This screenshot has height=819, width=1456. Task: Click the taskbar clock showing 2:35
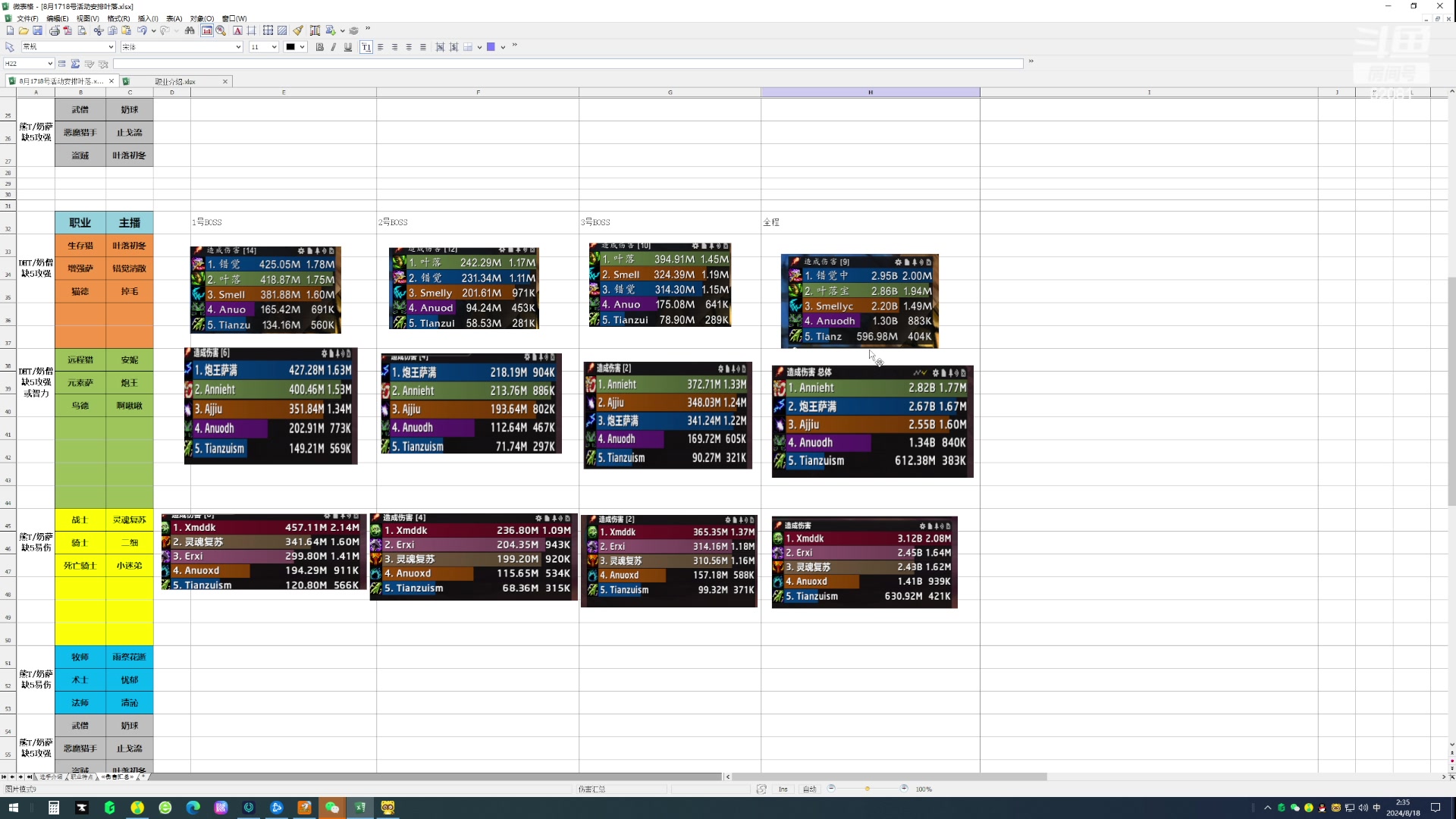pyautogui.click(x=1403, y=808)
